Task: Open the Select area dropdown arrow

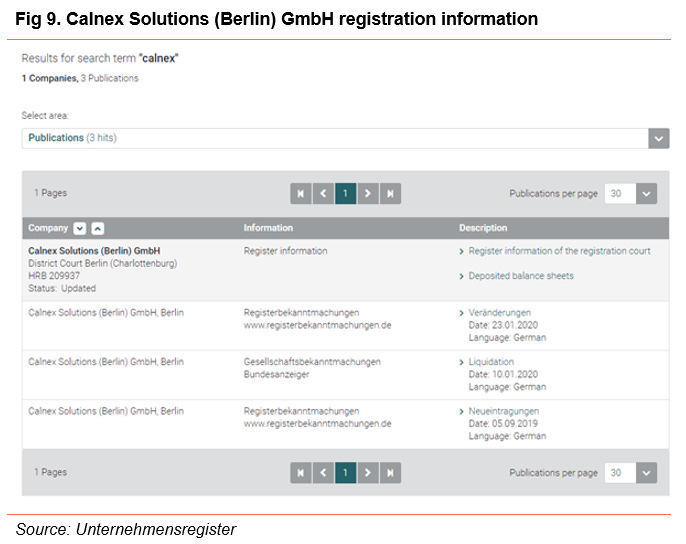Action: [x=659, y=139]
